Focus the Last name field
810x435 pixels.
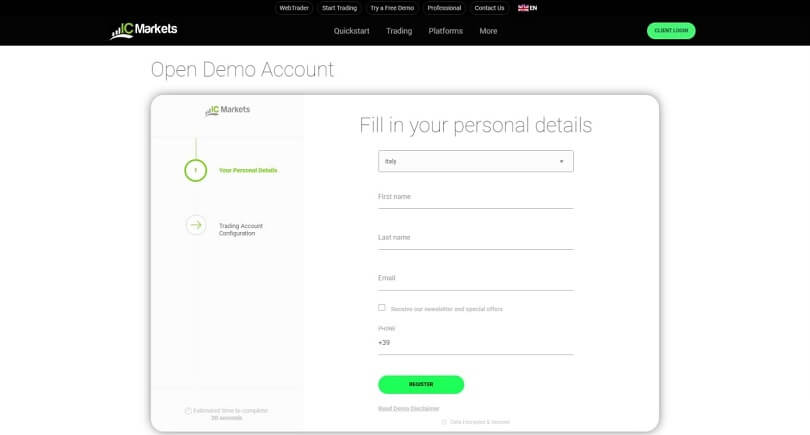coord(476,238)
